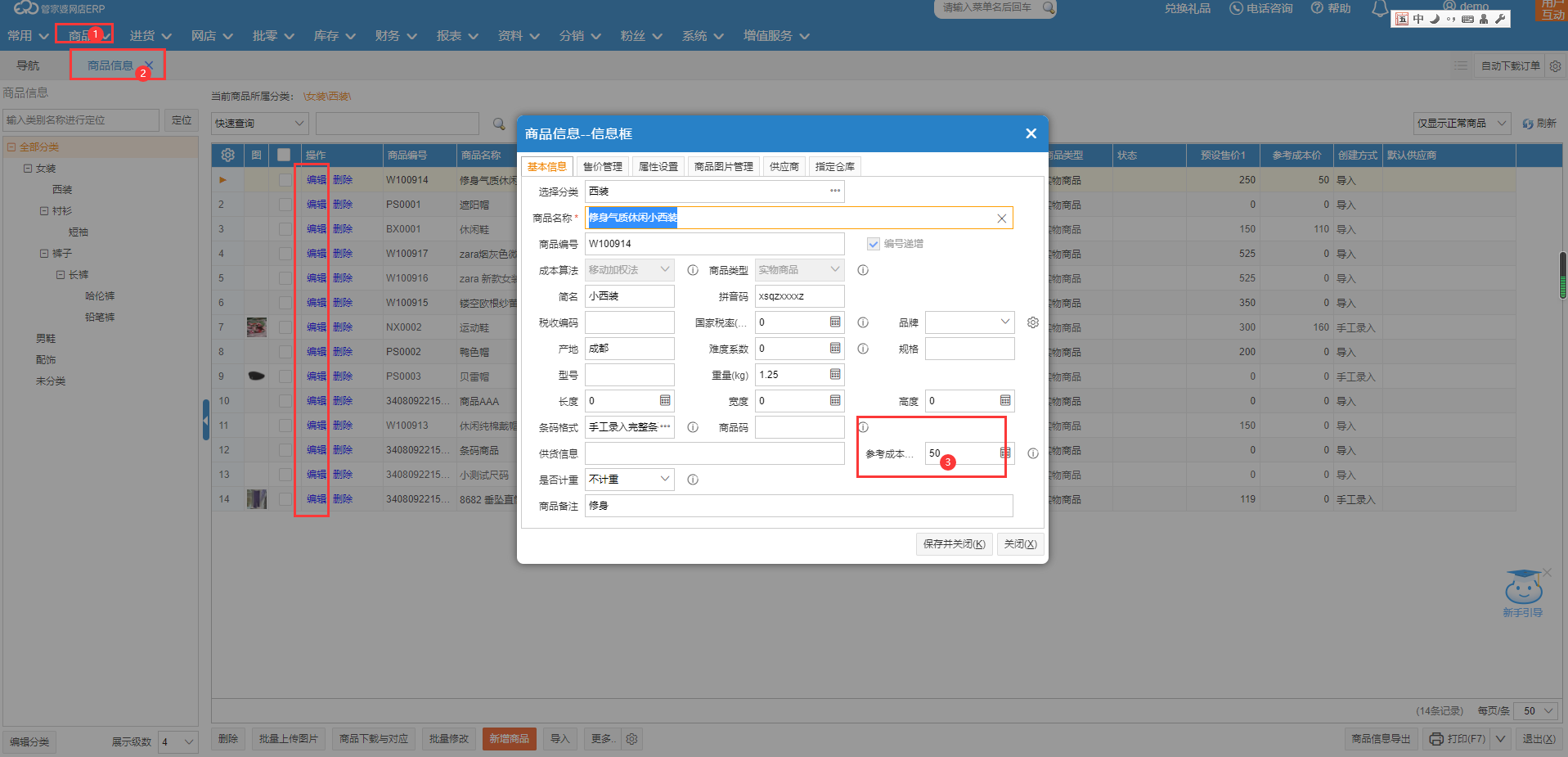Open the 进货 menu
1568x757 pixels.
151,36
